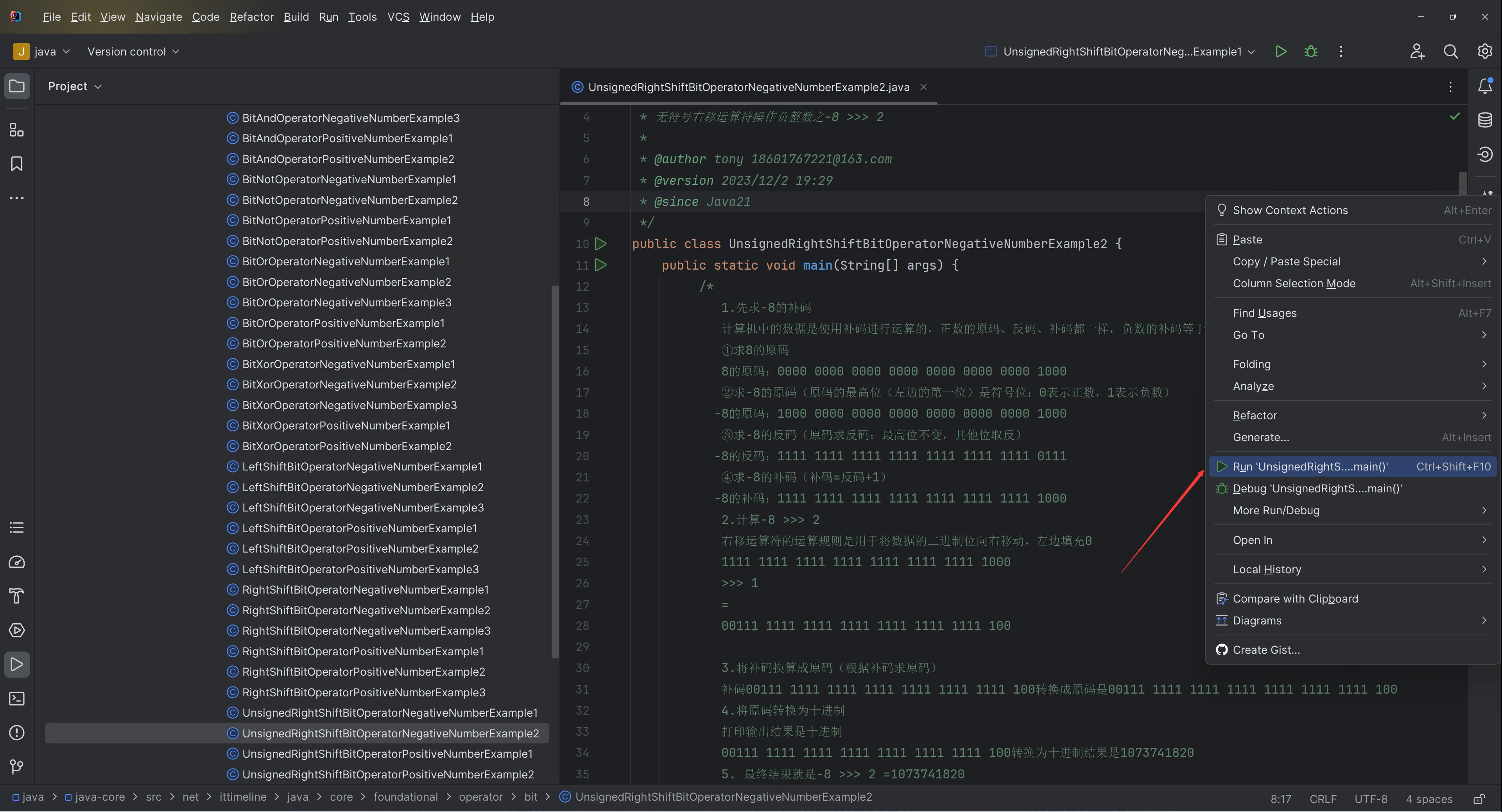
Task: Close the UnsignedRightShiftBitOperatorNegativeNumberExample2.java tab
Action: coord(923,87)
